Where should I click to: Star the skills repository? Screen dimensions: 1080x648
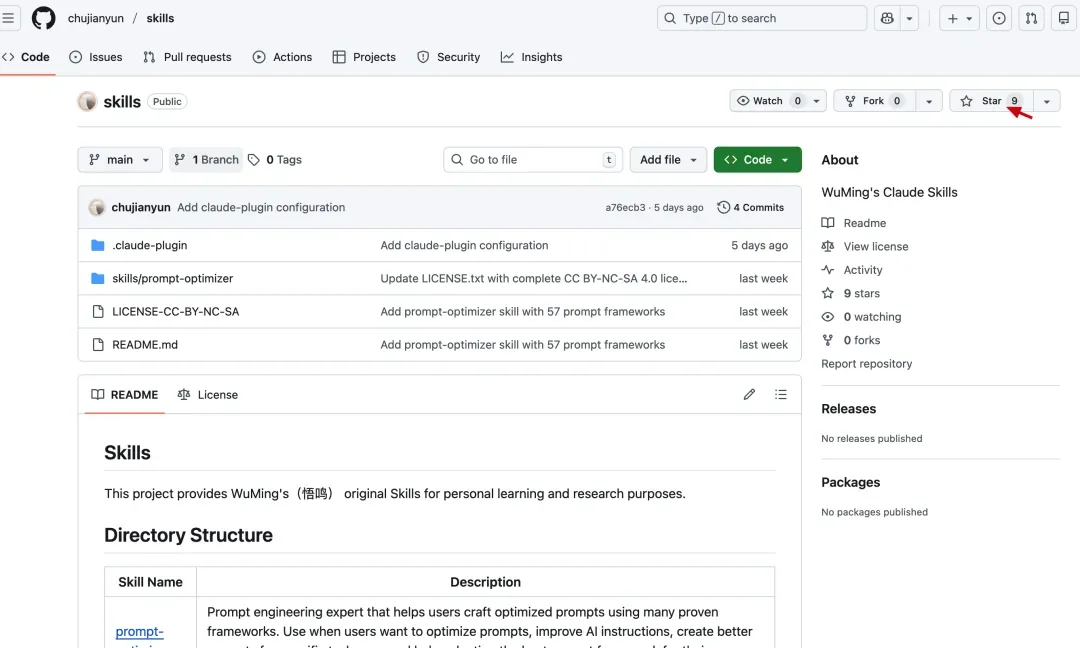982,101
